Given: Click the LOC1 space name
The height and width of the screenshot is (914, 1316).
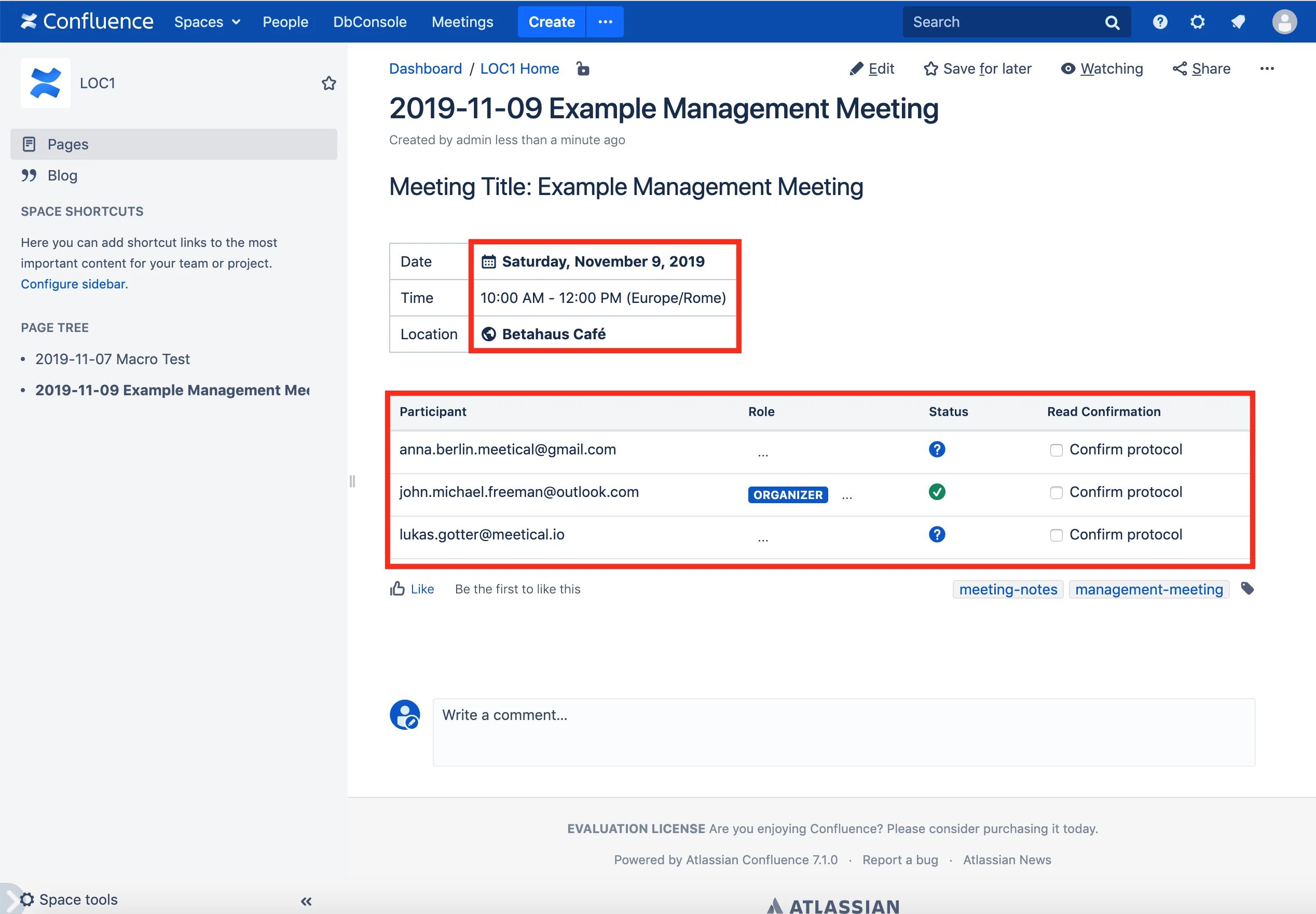Looking at the screenshot, I should (x=98, y=83).
